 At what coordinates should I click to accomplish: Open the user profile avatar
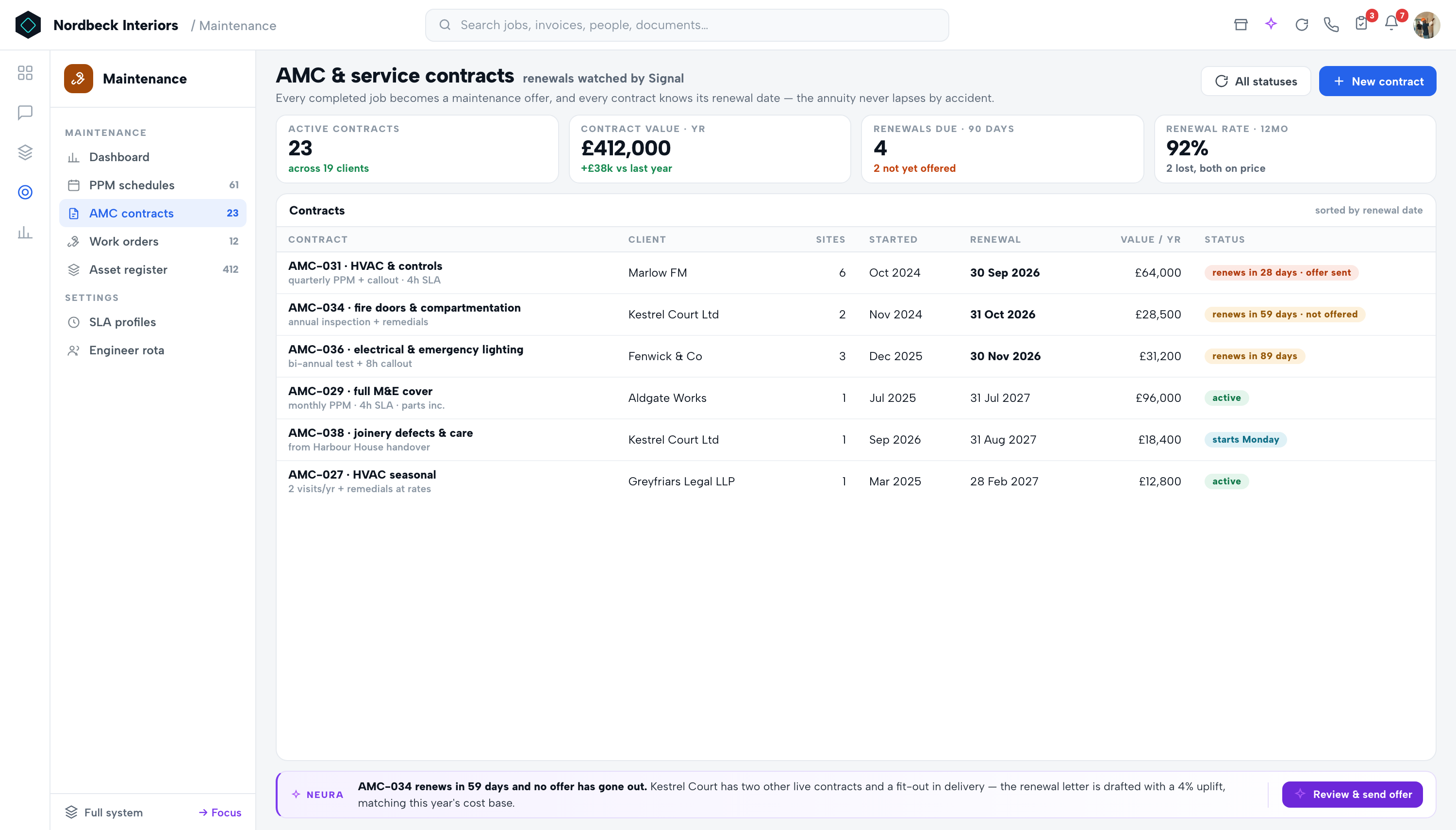coord(1426,25)
